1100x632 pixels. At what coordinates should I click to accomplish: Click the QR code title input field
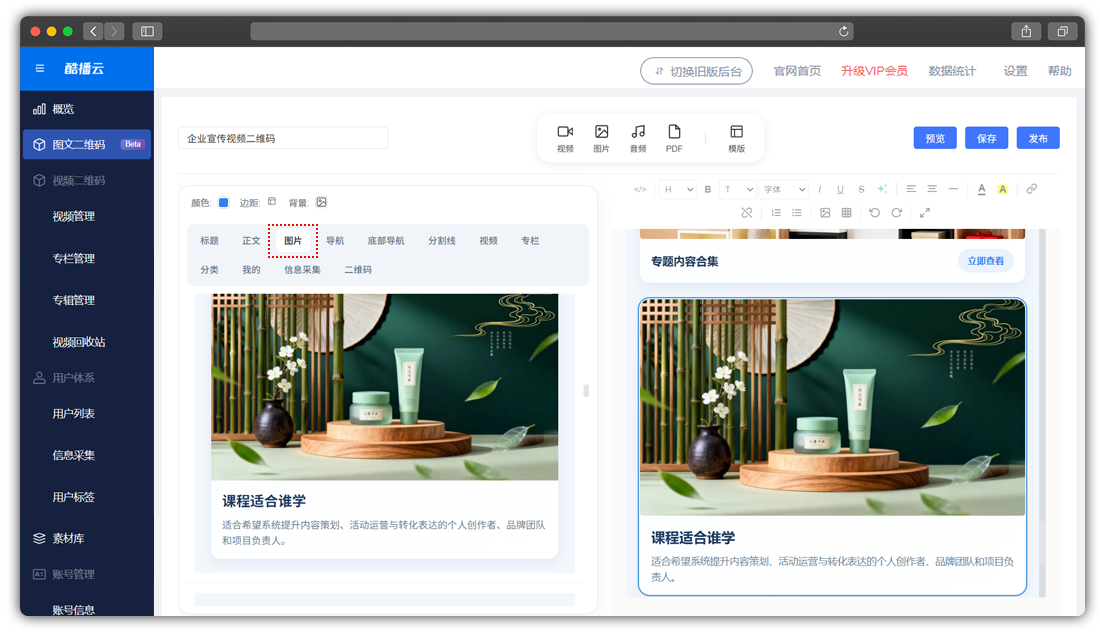tap(283, 138)
